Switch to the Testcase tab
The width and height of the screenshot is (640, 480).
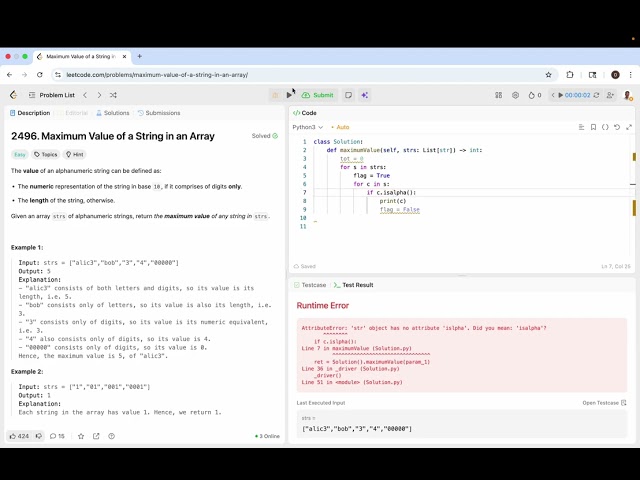click(310, 285)
